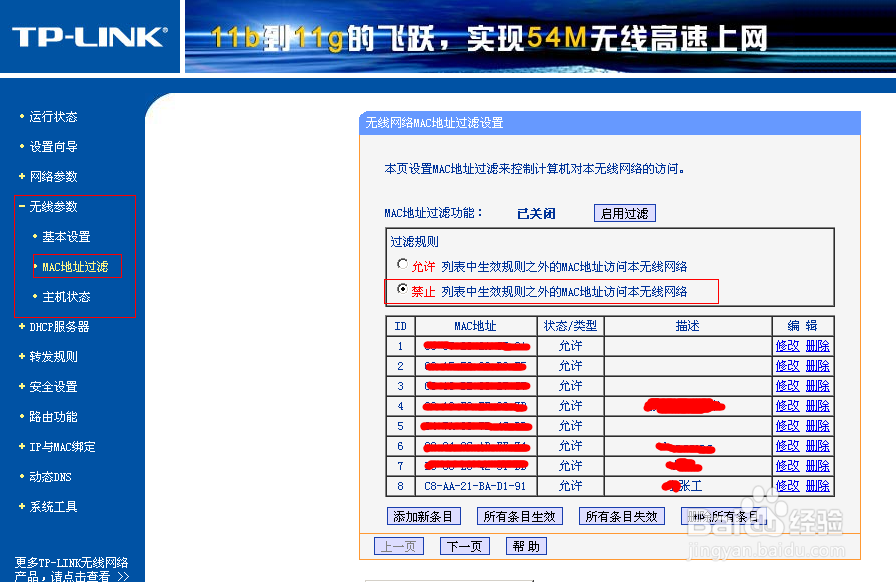Expand the 网络参数 menu

coord(53,177)
